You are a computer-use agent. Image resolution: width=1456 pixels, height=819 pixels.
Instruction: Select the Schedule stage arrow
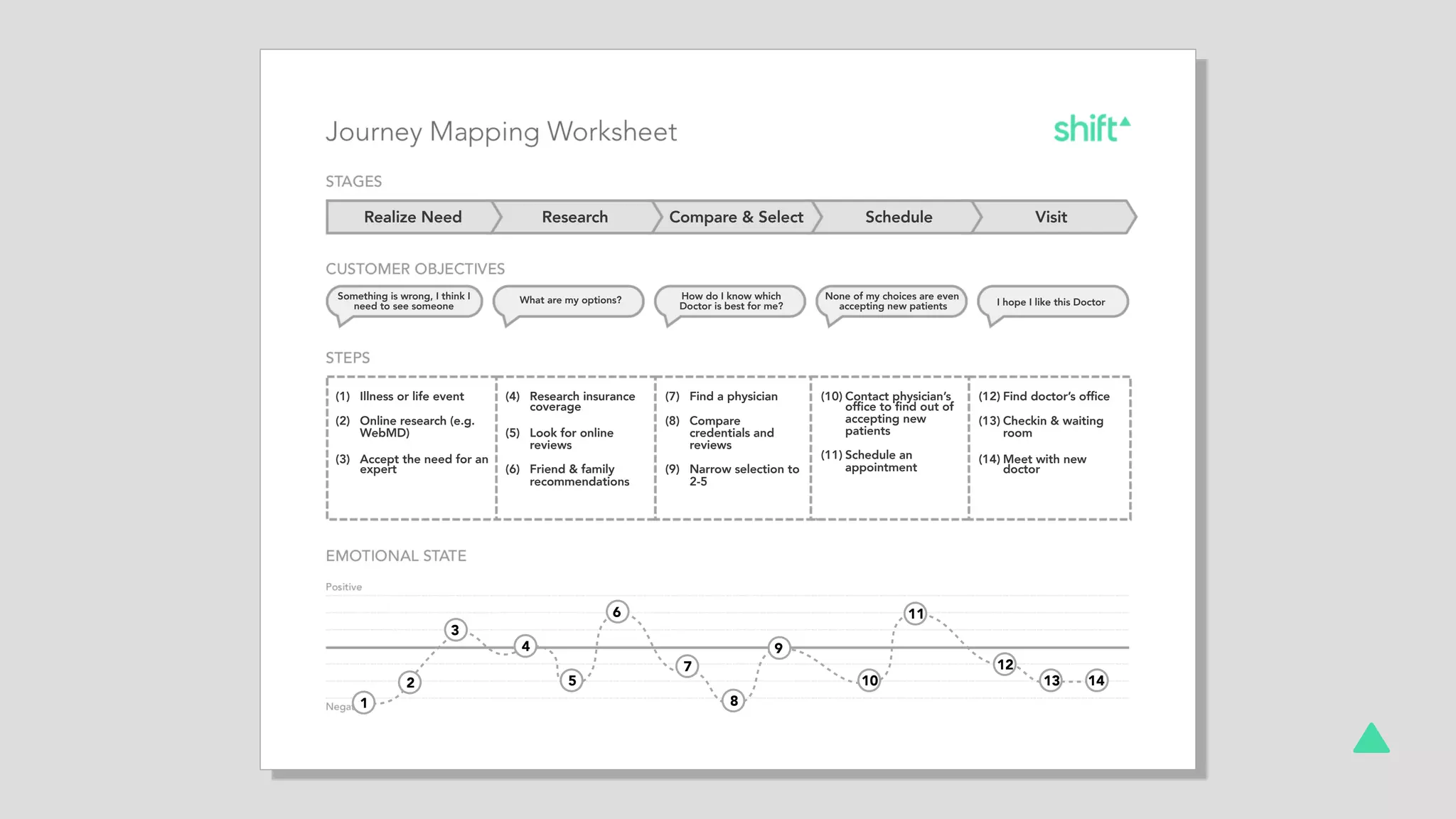click(898, 217)
